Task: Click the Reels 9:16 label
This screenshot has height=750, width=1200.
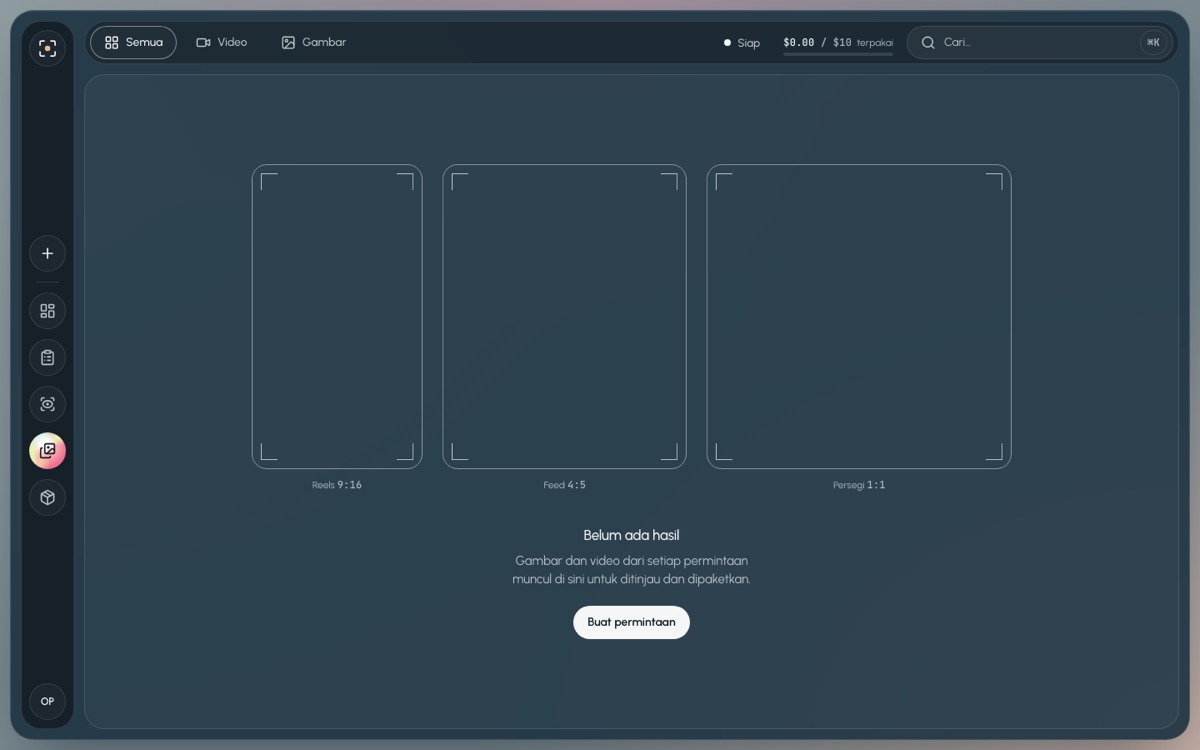Action: tap(337, 485)
